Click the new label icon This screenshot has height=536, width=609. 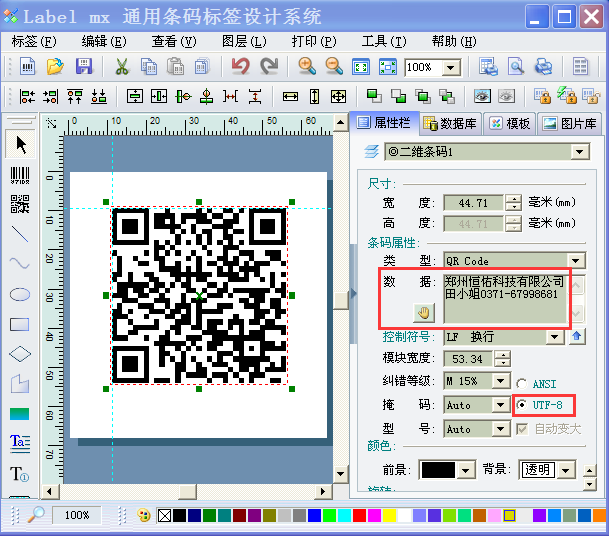point(27,66)
